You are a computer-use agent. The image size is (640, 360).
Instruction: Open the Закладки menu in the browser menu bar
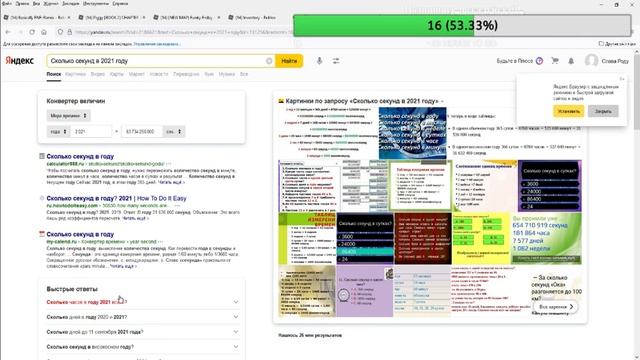pyautogui.click(x=71, y=4)
